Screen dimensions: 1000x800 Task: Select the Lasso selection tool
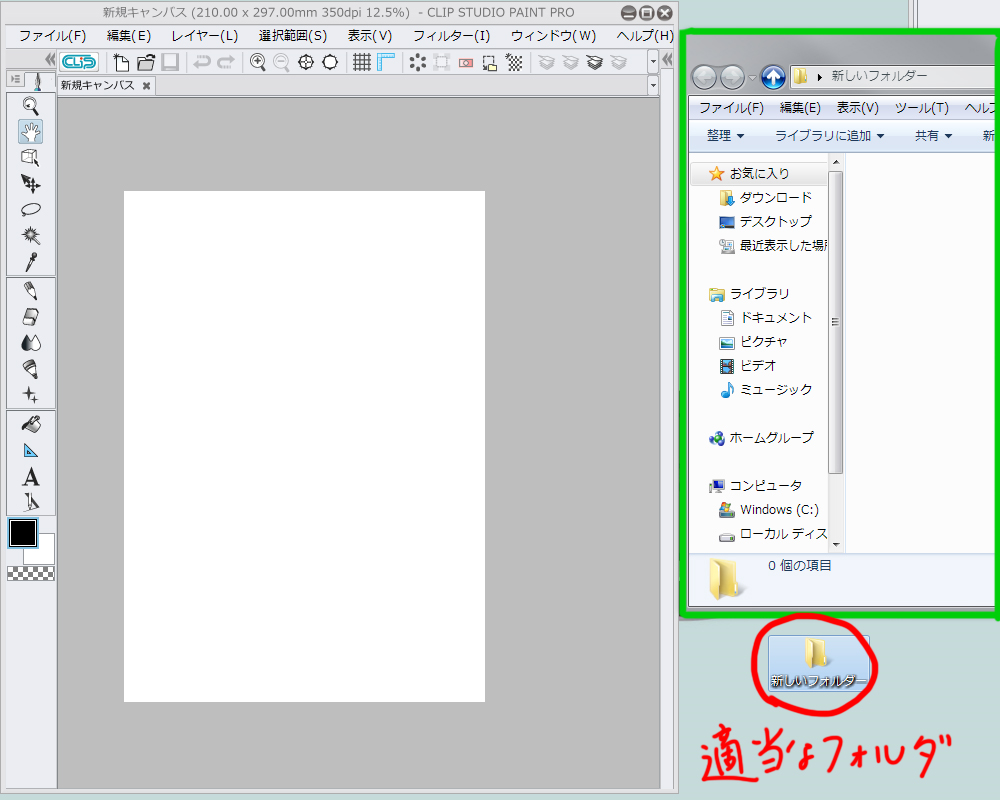tap(30, 210)
